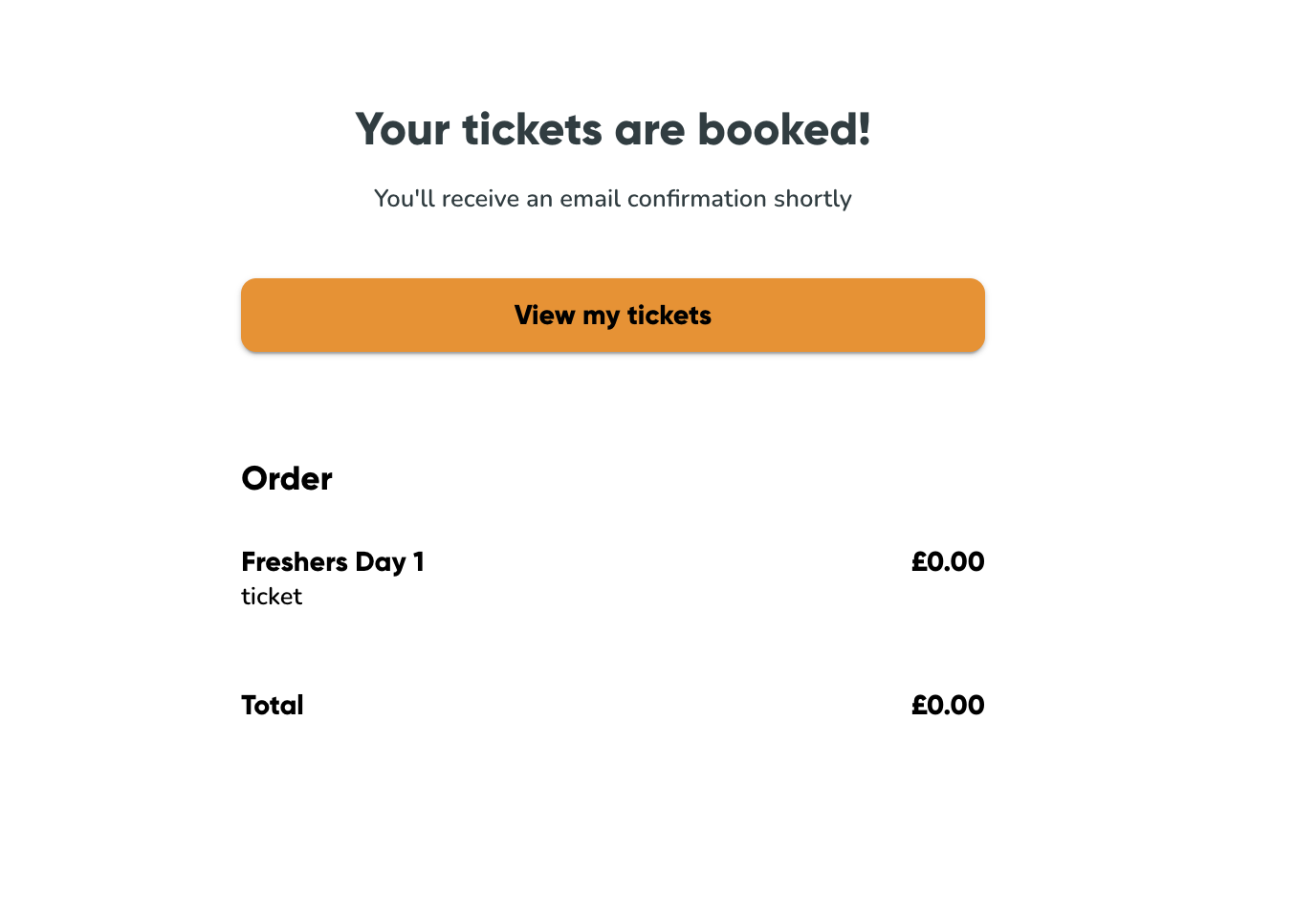
Task: Click the 'ticket' label under Freshers Day 1
Action: coord(272,597)
